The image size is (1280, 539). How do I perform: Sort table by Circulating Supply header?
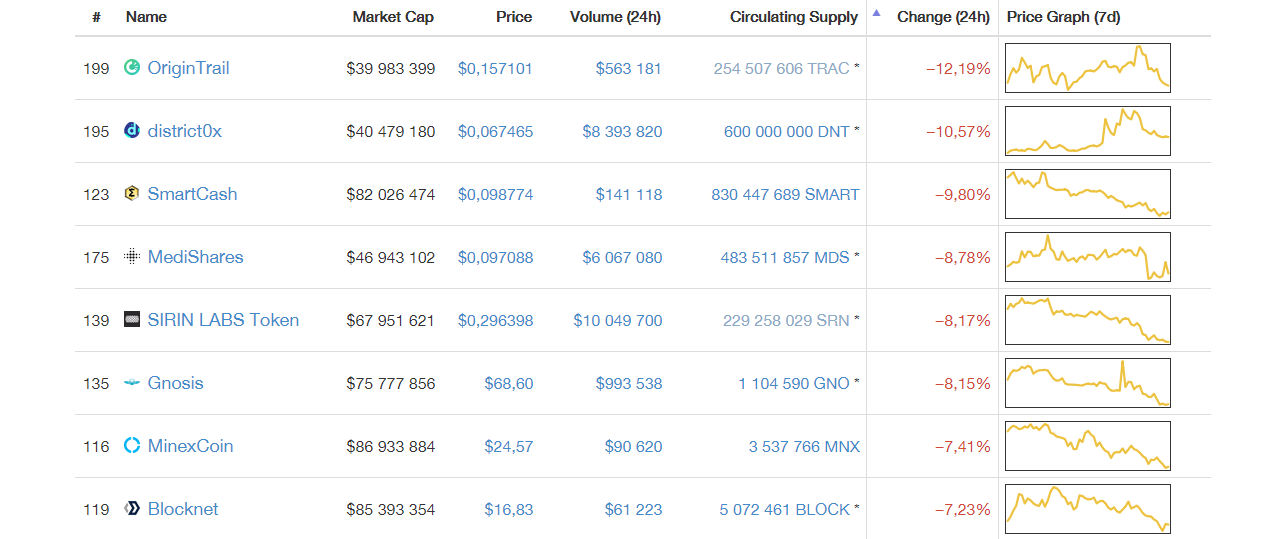(794, 17)
